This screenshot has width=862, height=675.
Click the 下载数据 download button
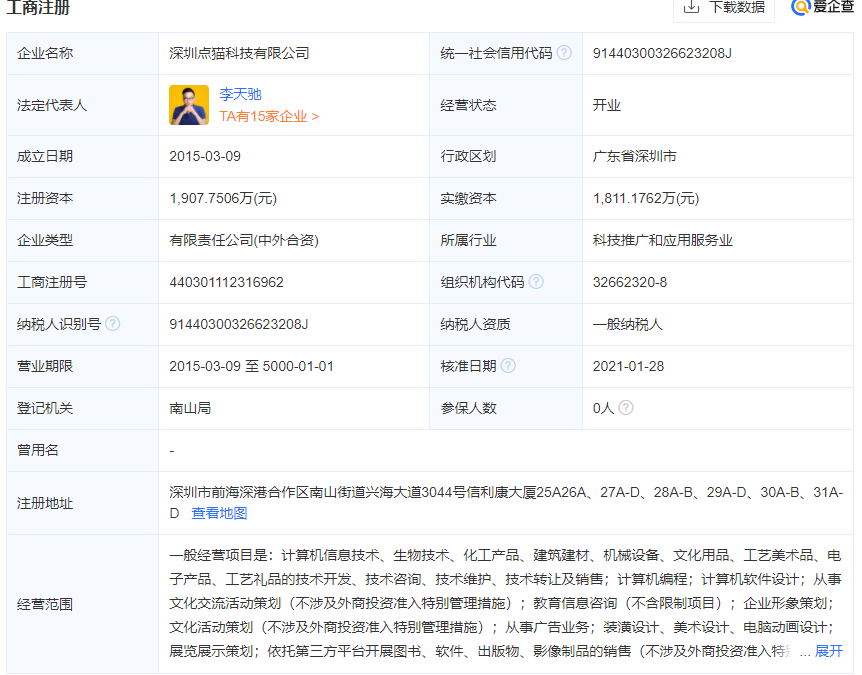(723, 8)
